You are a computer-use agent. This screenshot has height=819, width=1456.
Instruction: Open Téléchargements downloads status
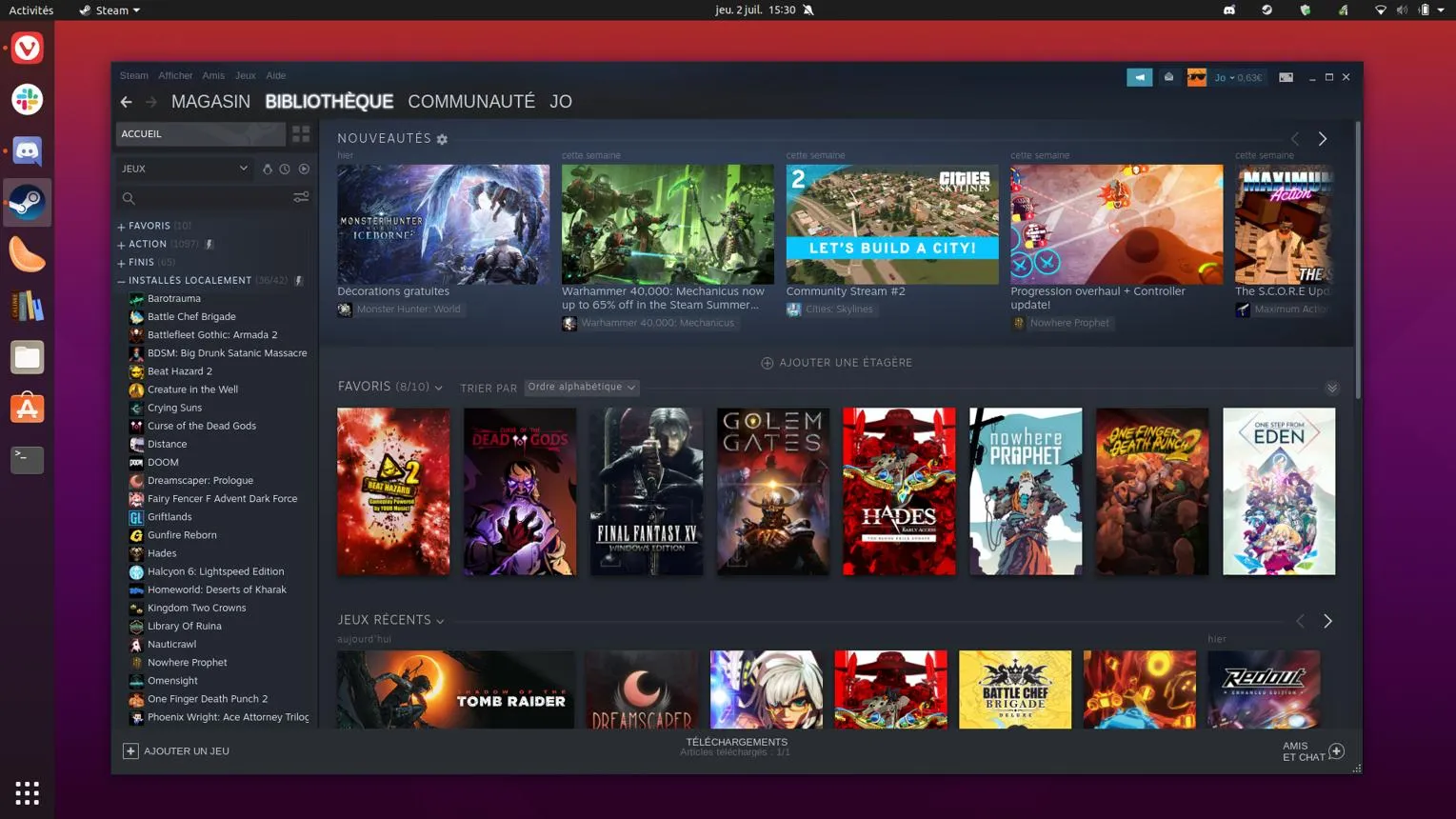pos(736,747)
